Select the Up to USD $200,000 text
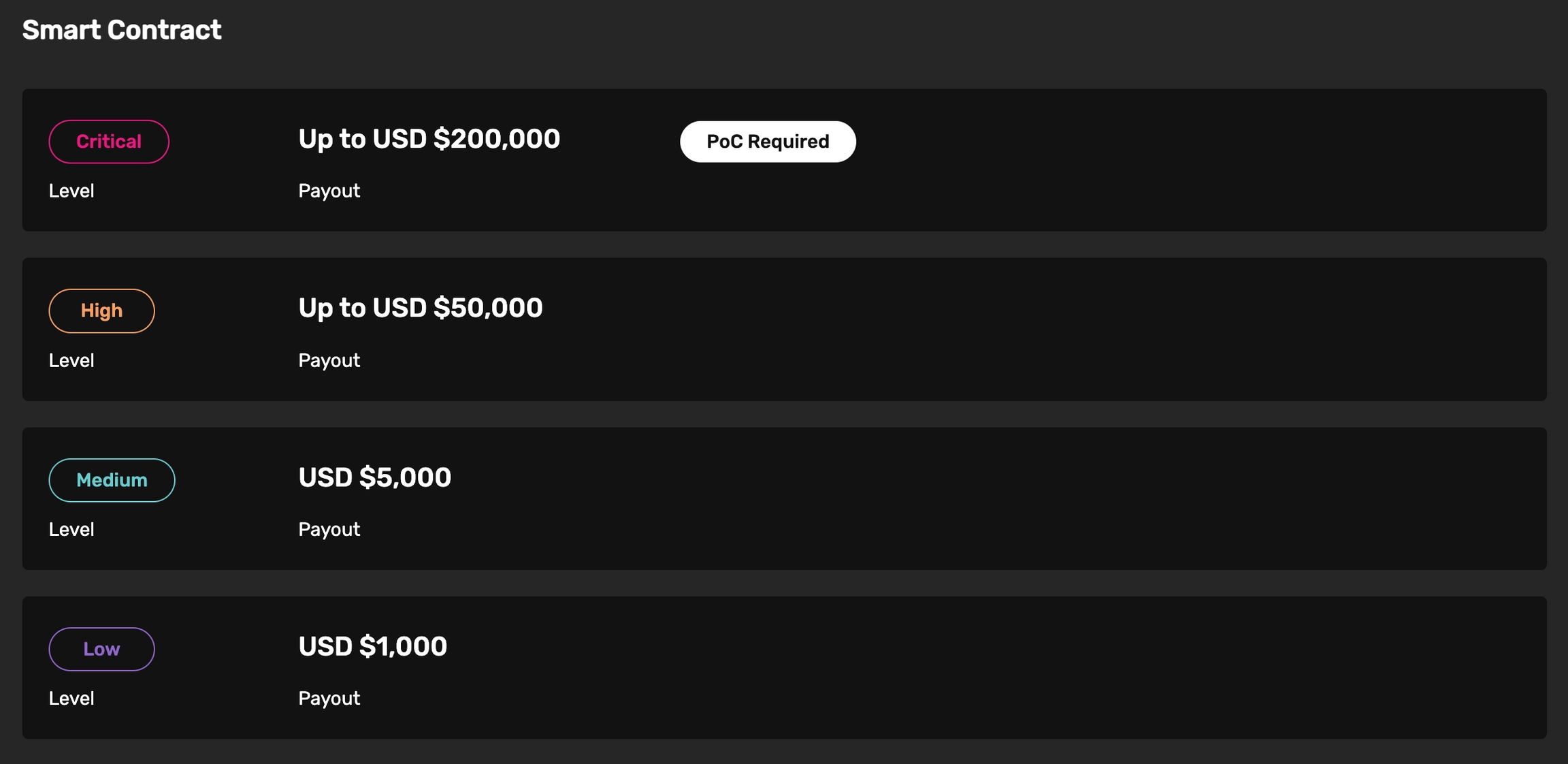The width and height of the screenshot is (1568, 764). (x=429, y=139)
